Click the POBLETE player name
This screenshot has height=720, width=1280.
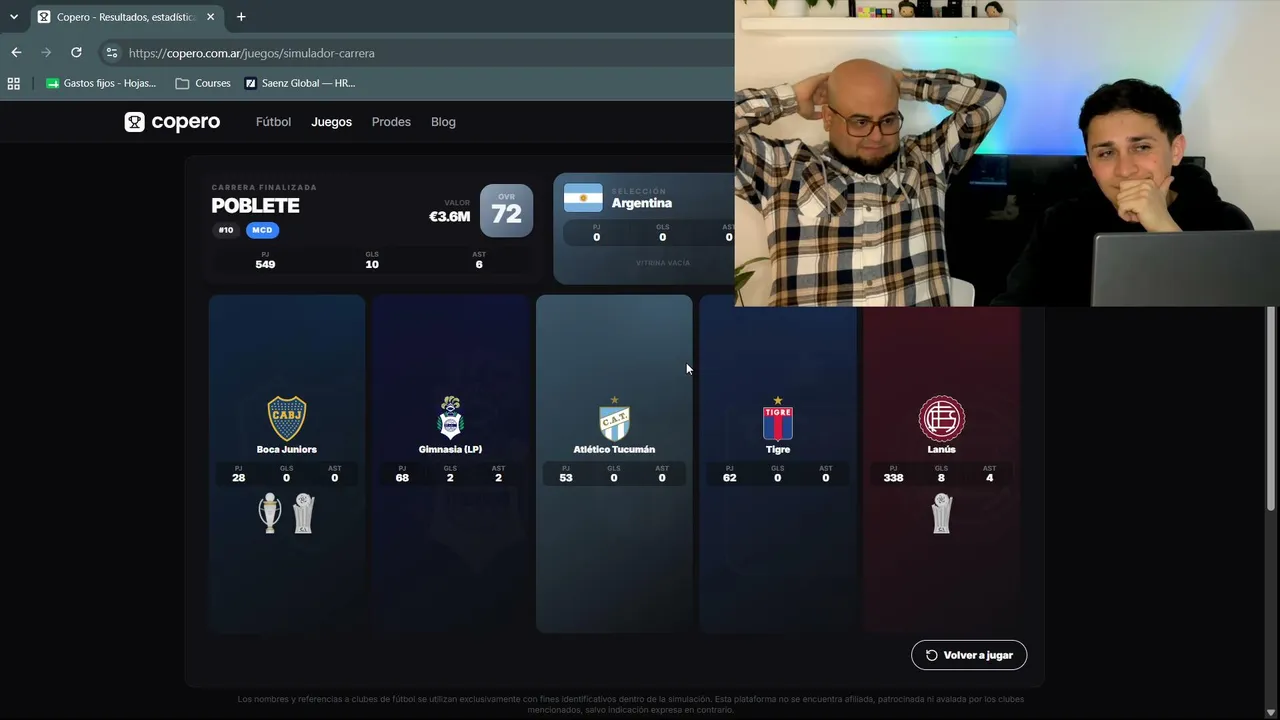coord(255,206)
